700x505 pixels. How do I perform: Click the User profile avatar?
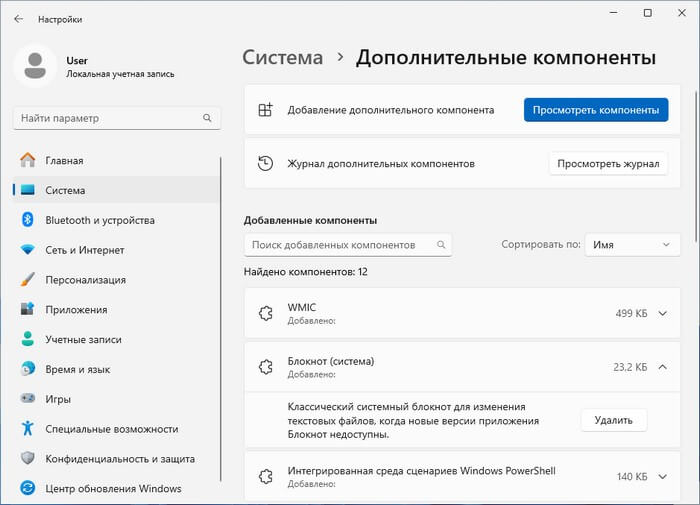pos(37,66)
